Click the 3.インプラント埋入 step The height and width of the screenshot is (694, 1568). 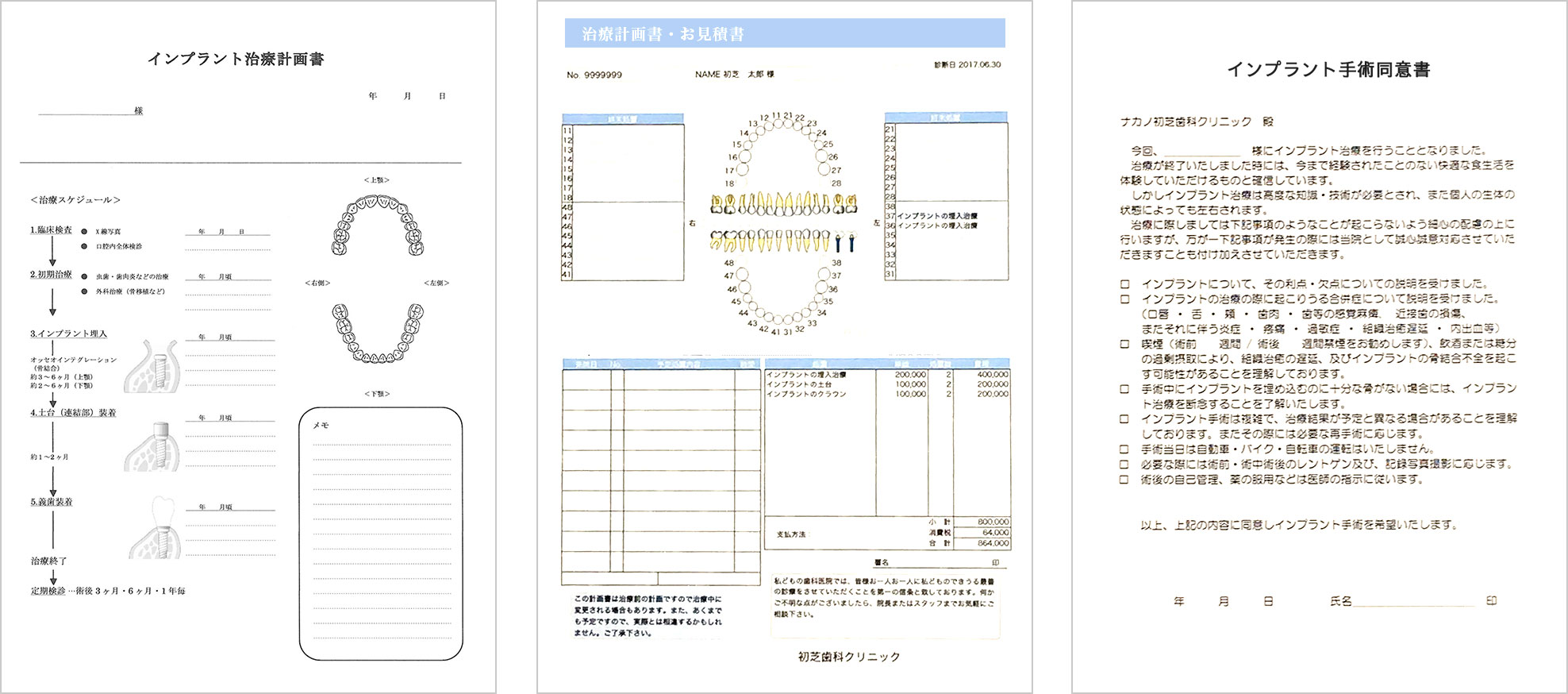coord(68,334)
